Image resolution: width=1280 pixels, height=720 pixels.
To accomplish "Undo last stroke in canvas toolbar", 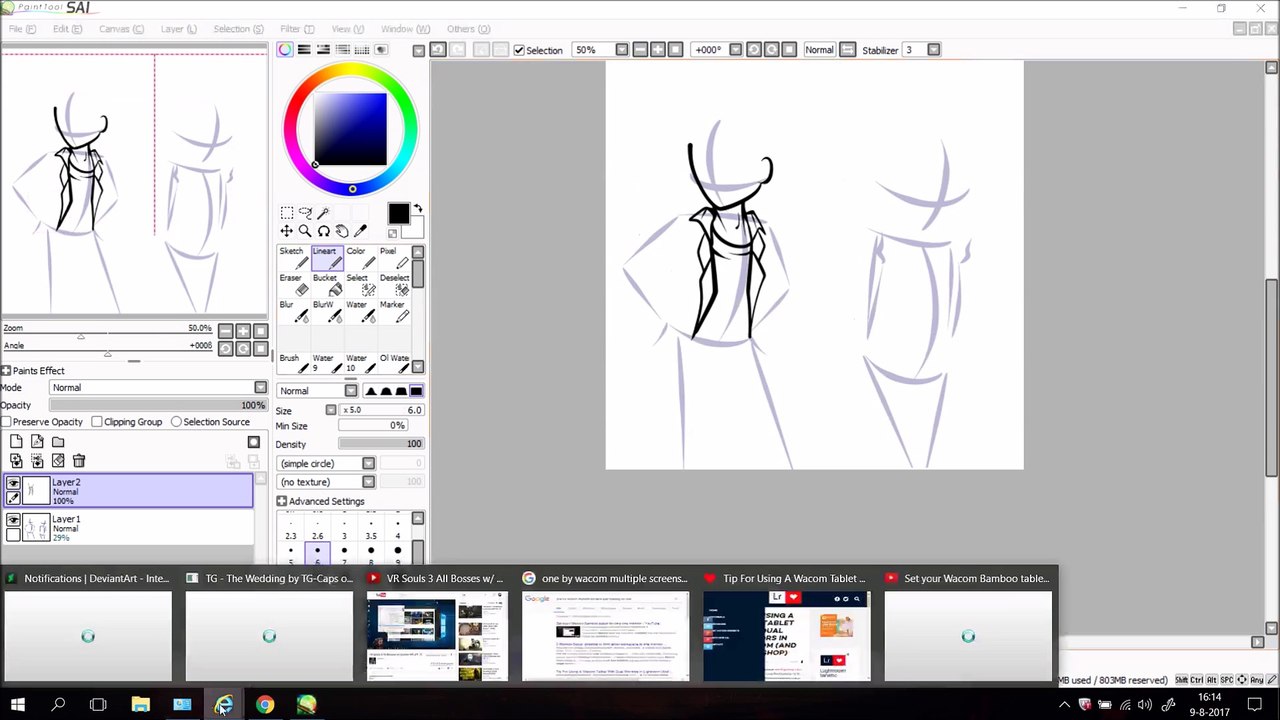I will [438, 50].
